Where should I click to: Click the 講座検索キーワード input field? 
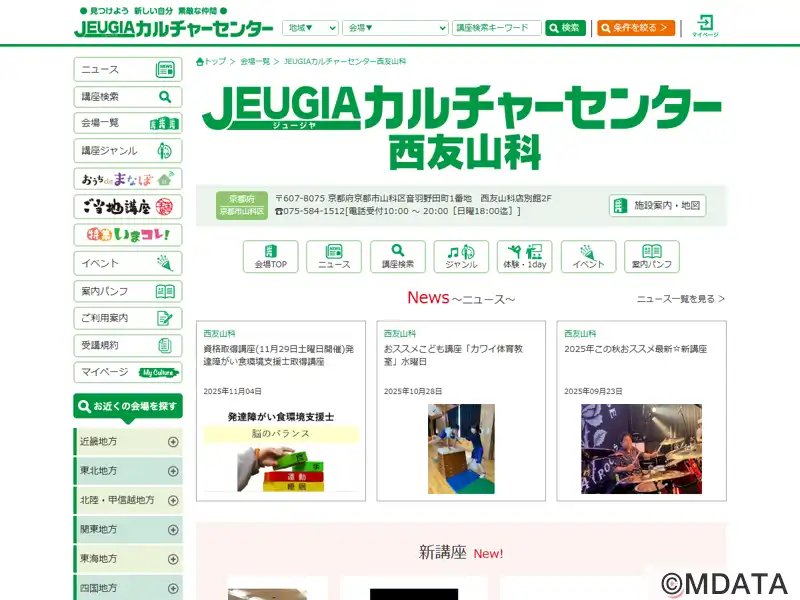(x=496, y=28)
